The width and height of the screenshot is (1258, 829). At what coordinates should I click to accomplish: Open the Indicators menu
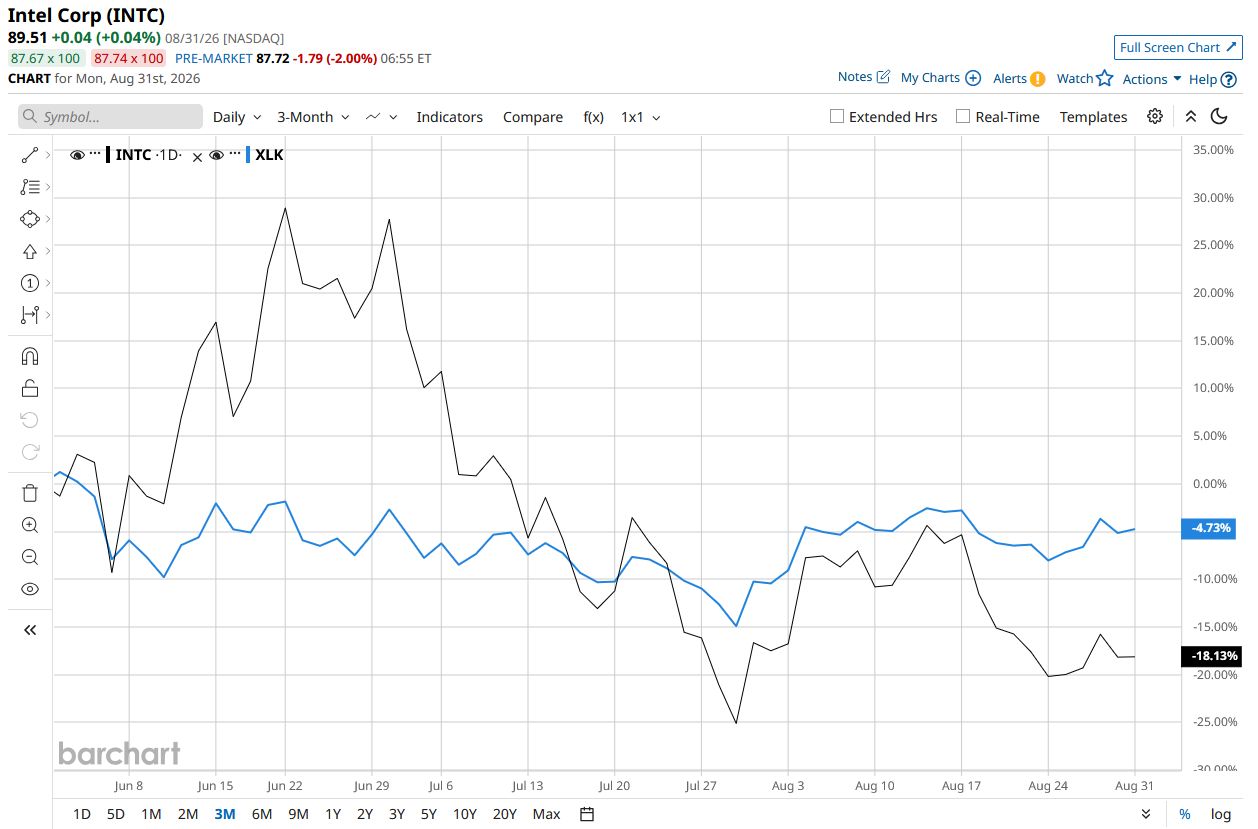click(449, 117)
